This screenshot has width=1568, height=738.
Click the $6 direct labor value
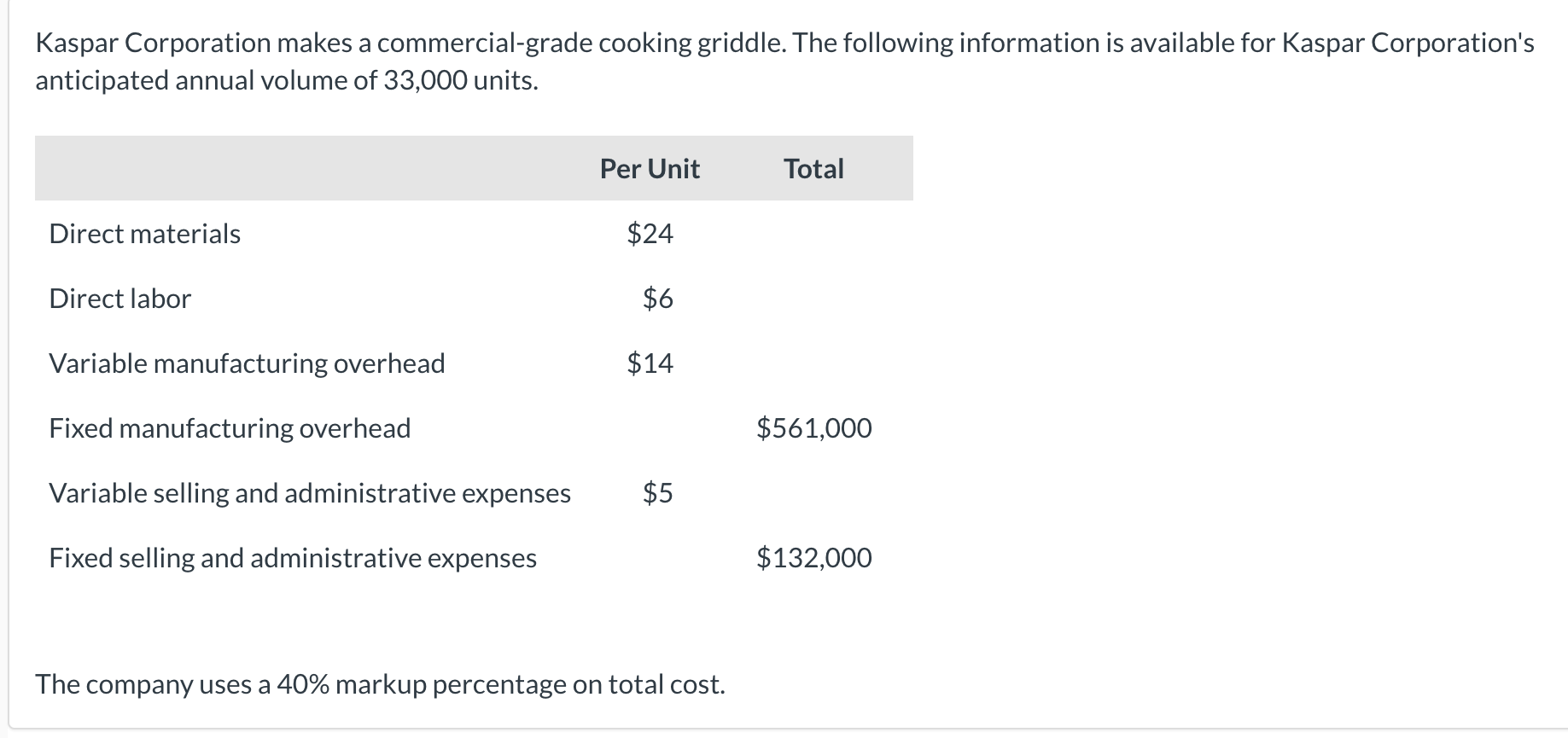[x=657, y=299]
